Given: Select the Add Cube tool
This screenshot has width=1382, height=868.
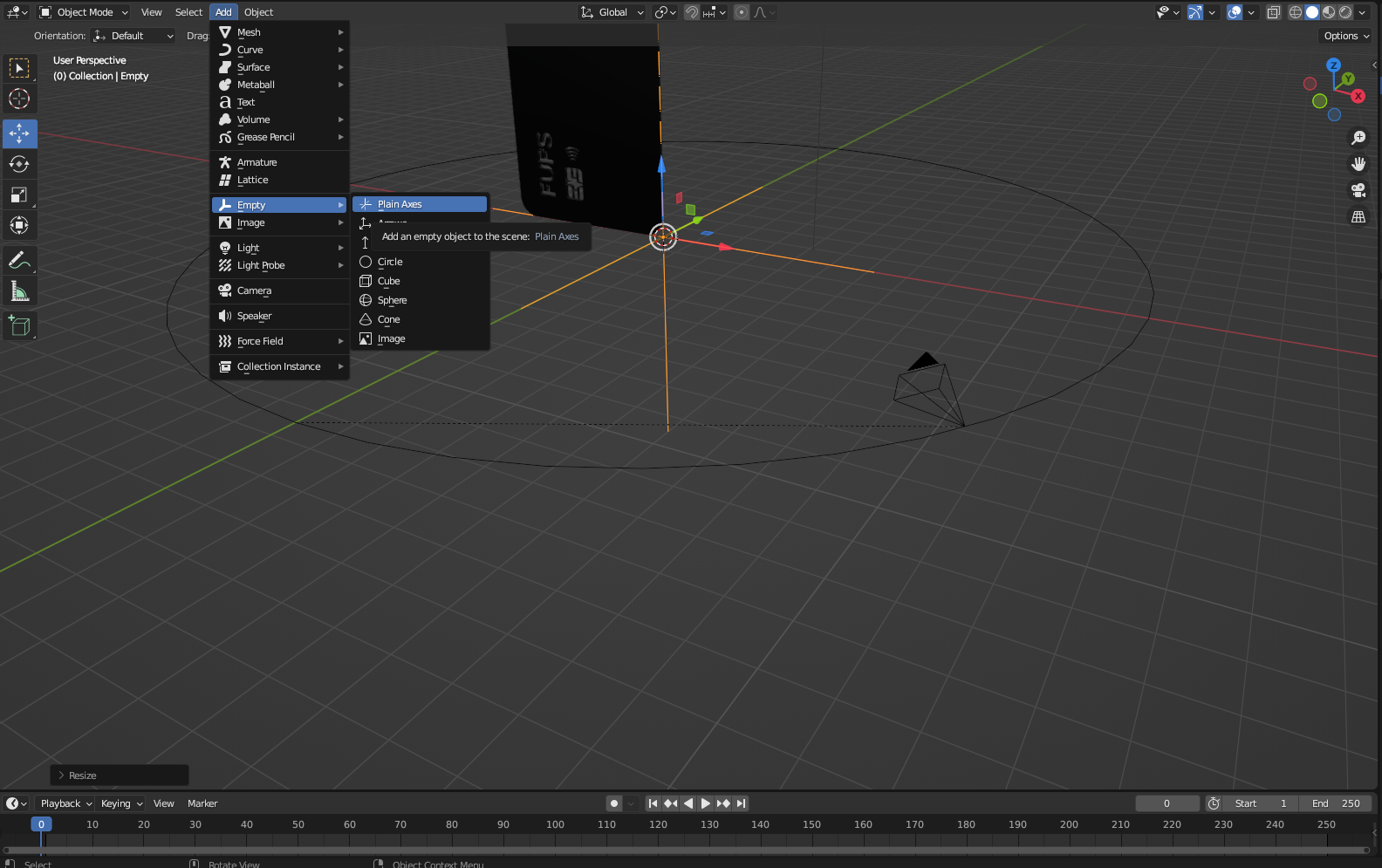Looking at the screenshot, I should click(19, 326).
